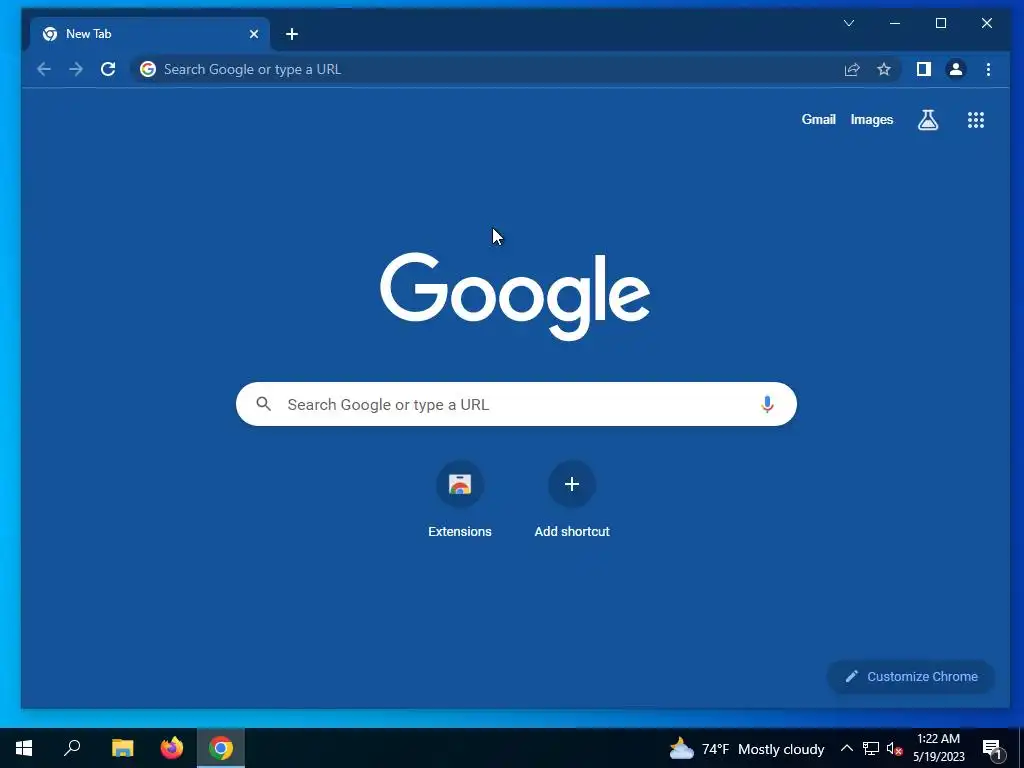Show hidden system tray icons
The image size is (1024, 768).
[846, 748]
